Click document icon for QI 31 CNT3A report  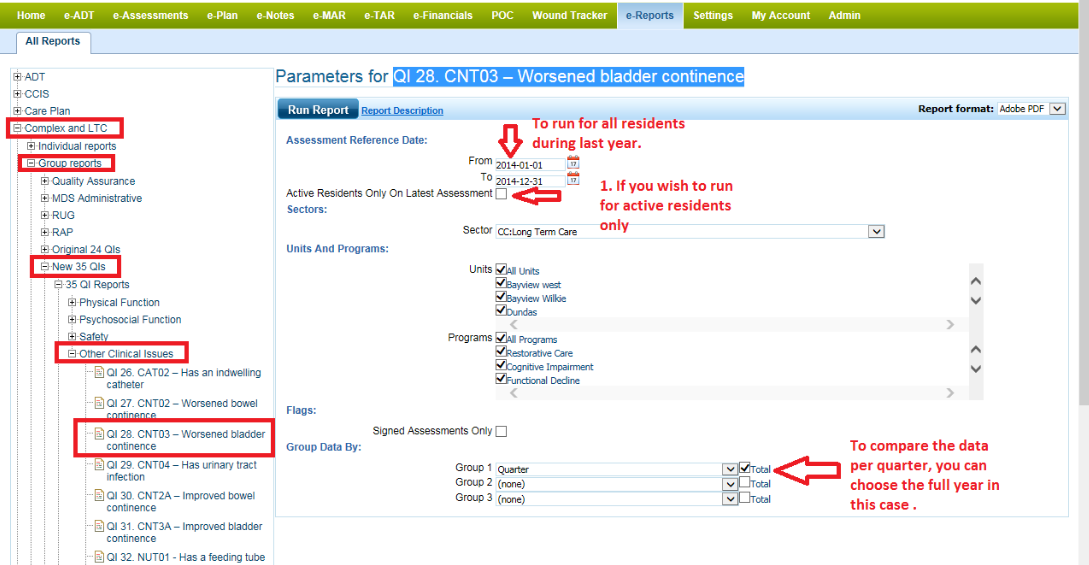(99, 527)
